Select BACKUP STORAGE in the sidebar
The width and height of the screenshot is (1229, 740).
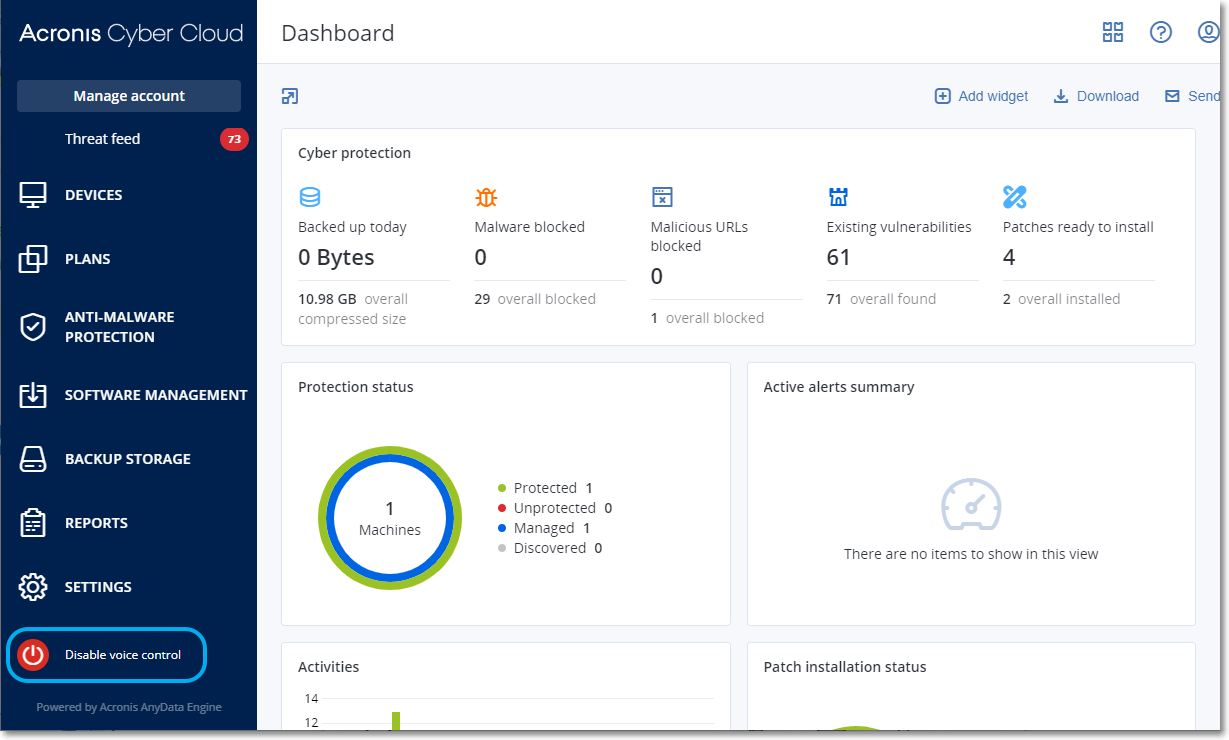click(x=128, y=459)
